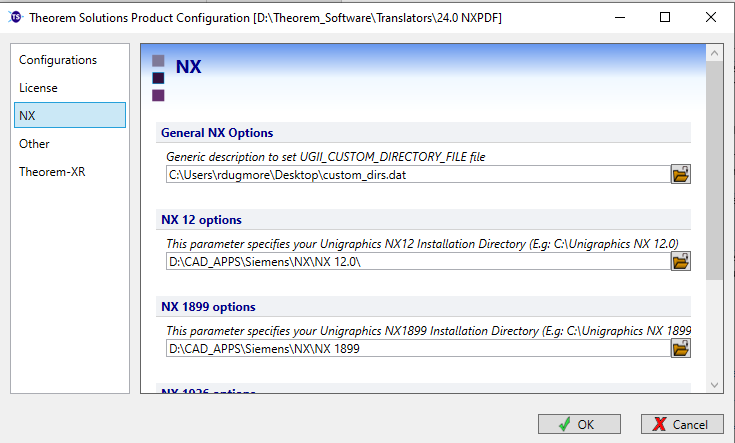Confirm settings with the OK button
This screenshot has width=735, height=443.
pyautogui.click(x=579, y=424)
